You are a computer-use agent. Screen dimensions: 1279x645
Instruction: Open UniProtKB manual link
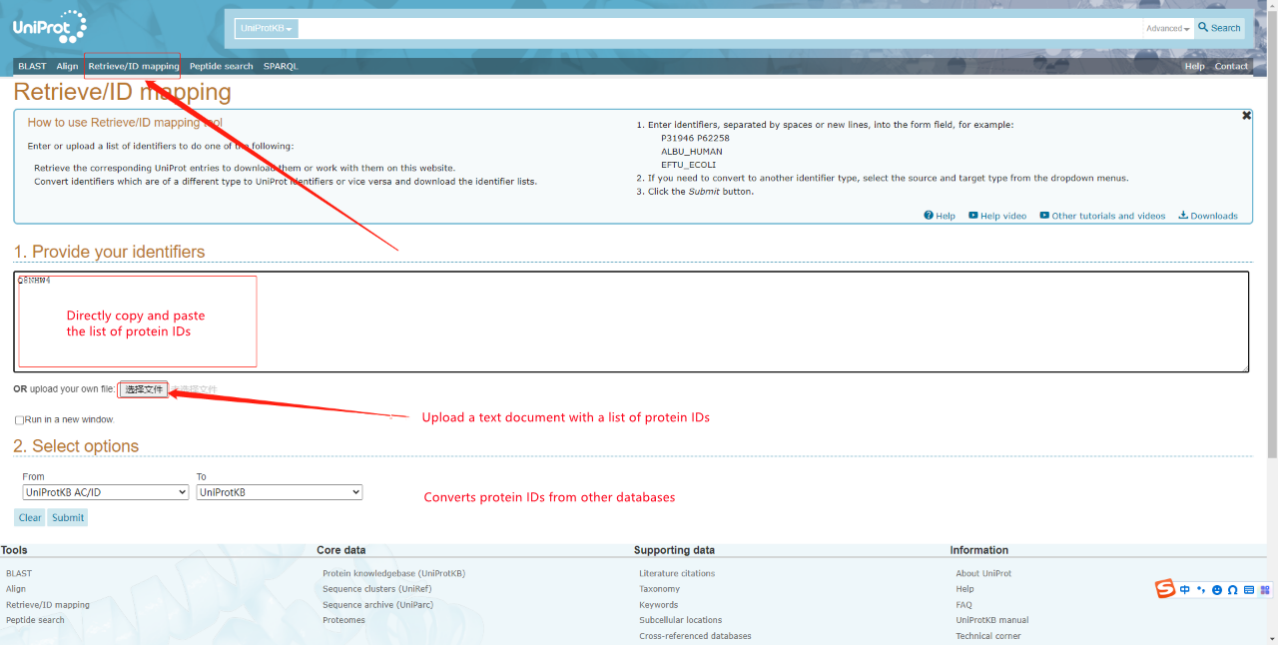pos(992,620)
